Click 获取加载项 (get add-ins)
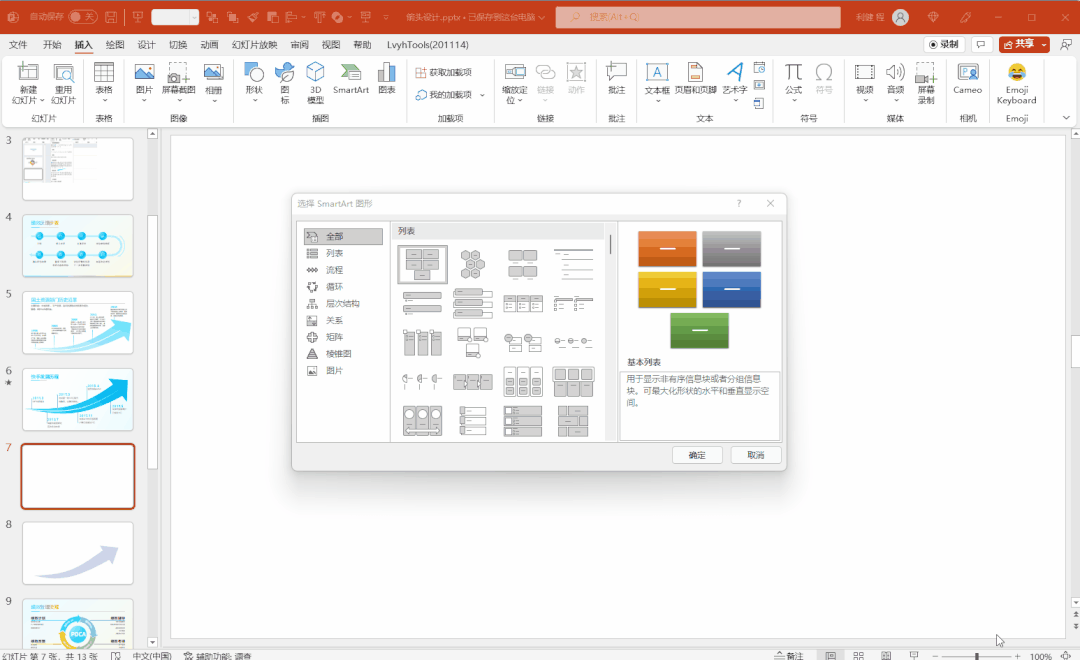Screen dimensions: 1080x660 click(x=444, y=72)
